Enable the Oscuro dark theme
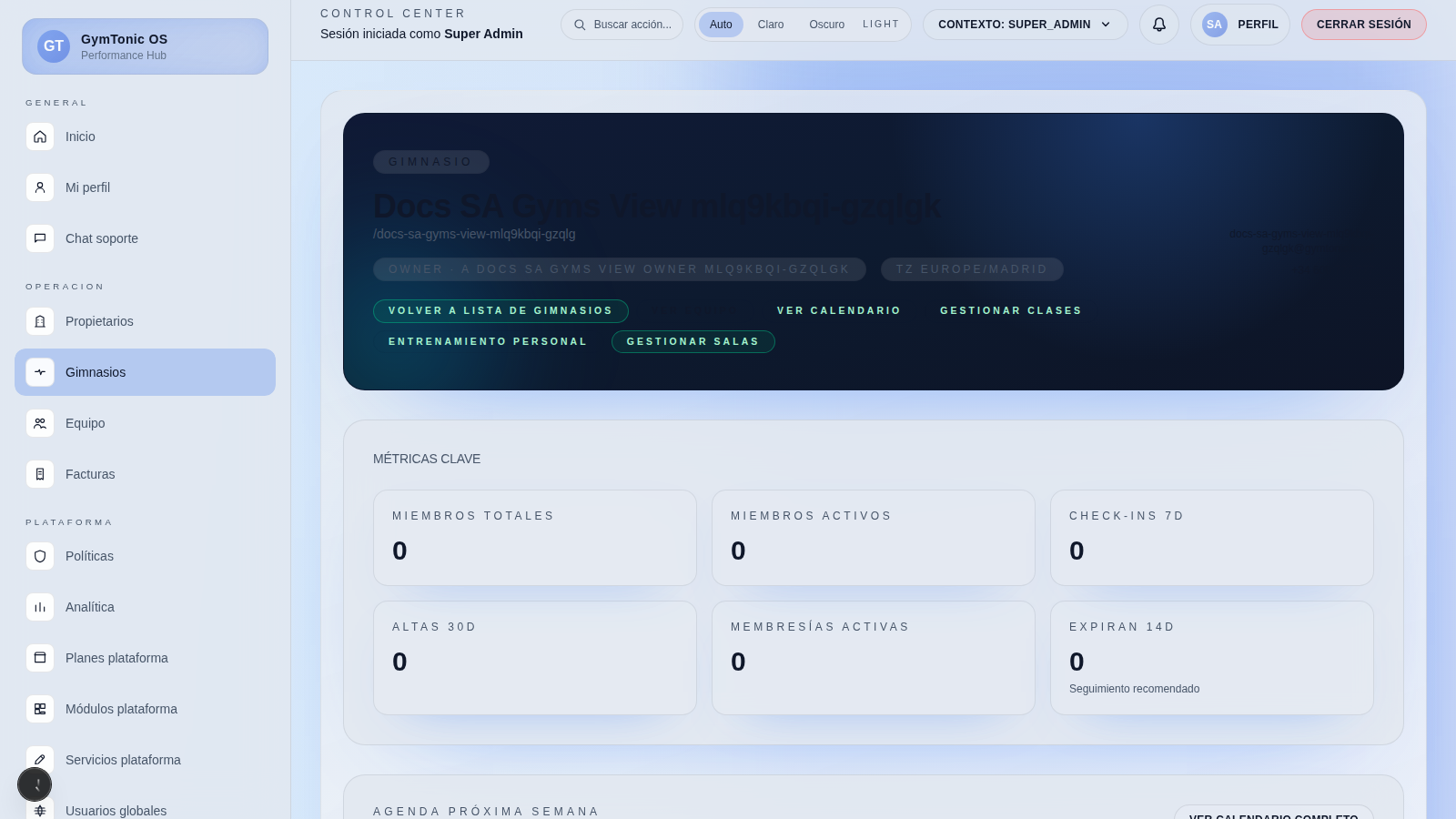 coord(826,25)
